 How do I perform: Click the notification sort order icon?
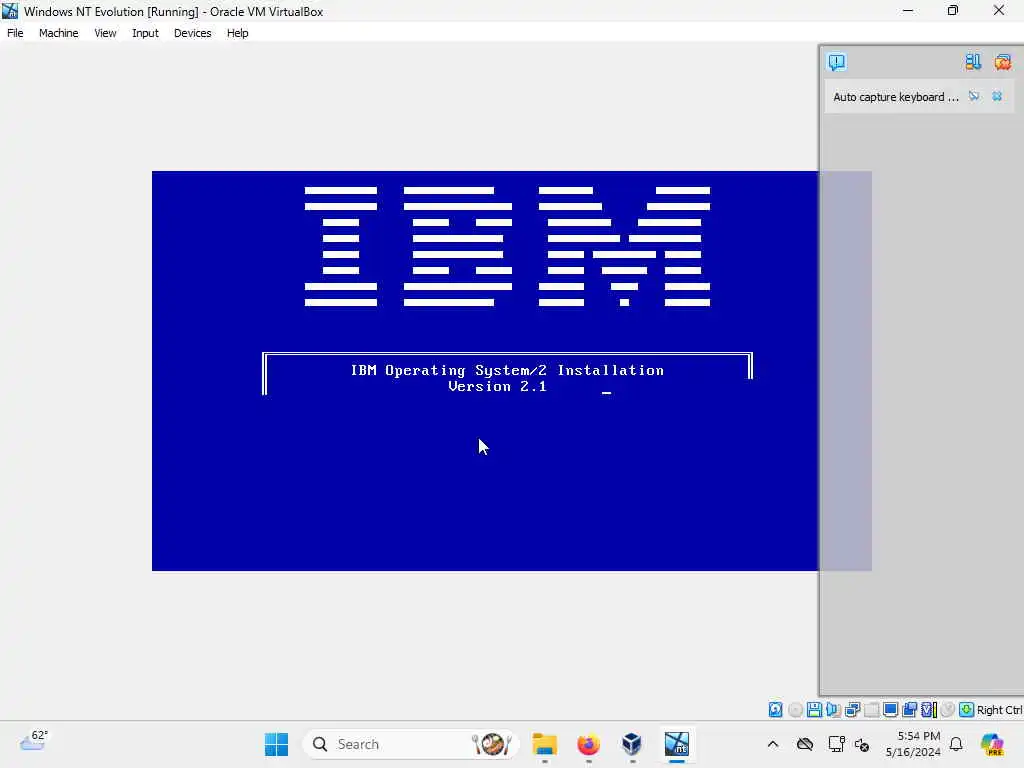pos(973,61)
